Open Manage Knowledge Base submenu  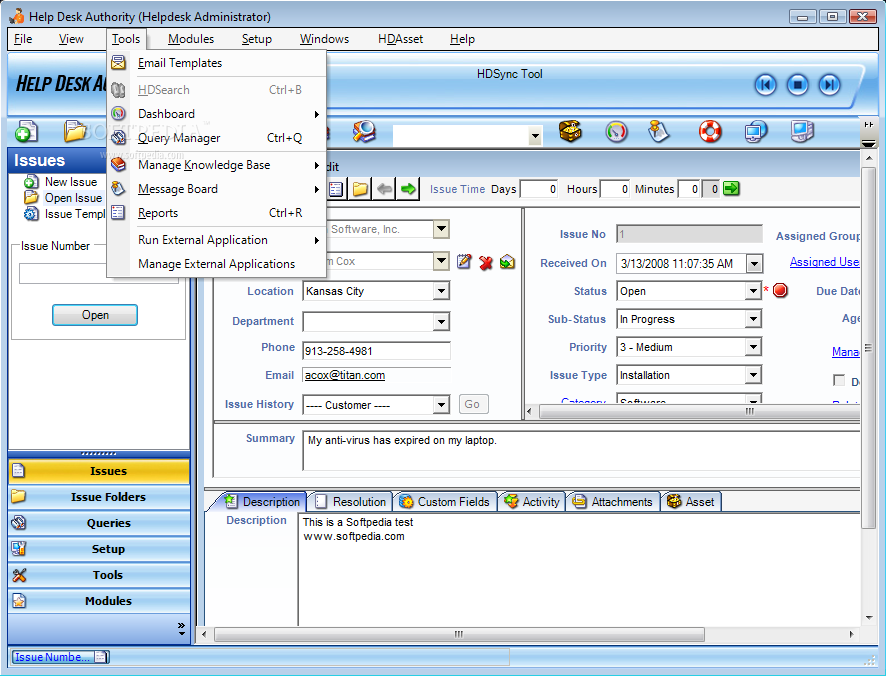pos(216,165)
